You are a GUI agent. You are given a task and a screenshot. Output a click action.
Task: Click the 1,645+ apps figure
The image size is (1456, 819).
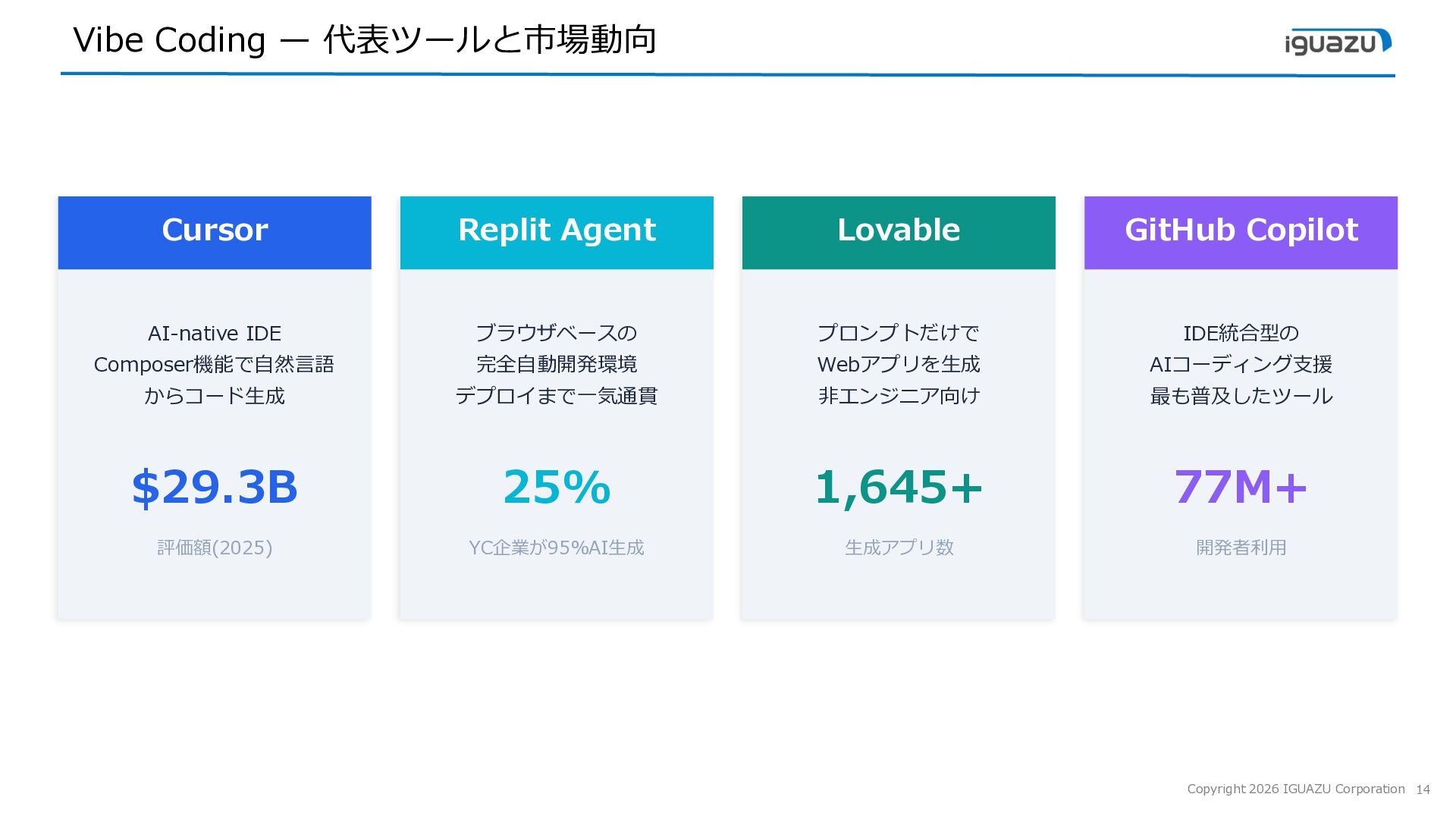899,487
